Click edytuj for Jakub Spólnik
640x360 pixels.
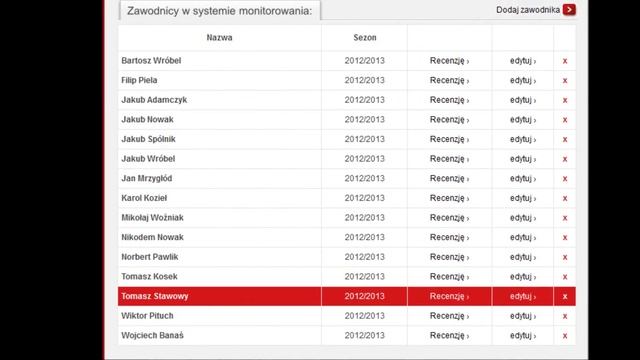pyautogui.click(x=523, y=139)
